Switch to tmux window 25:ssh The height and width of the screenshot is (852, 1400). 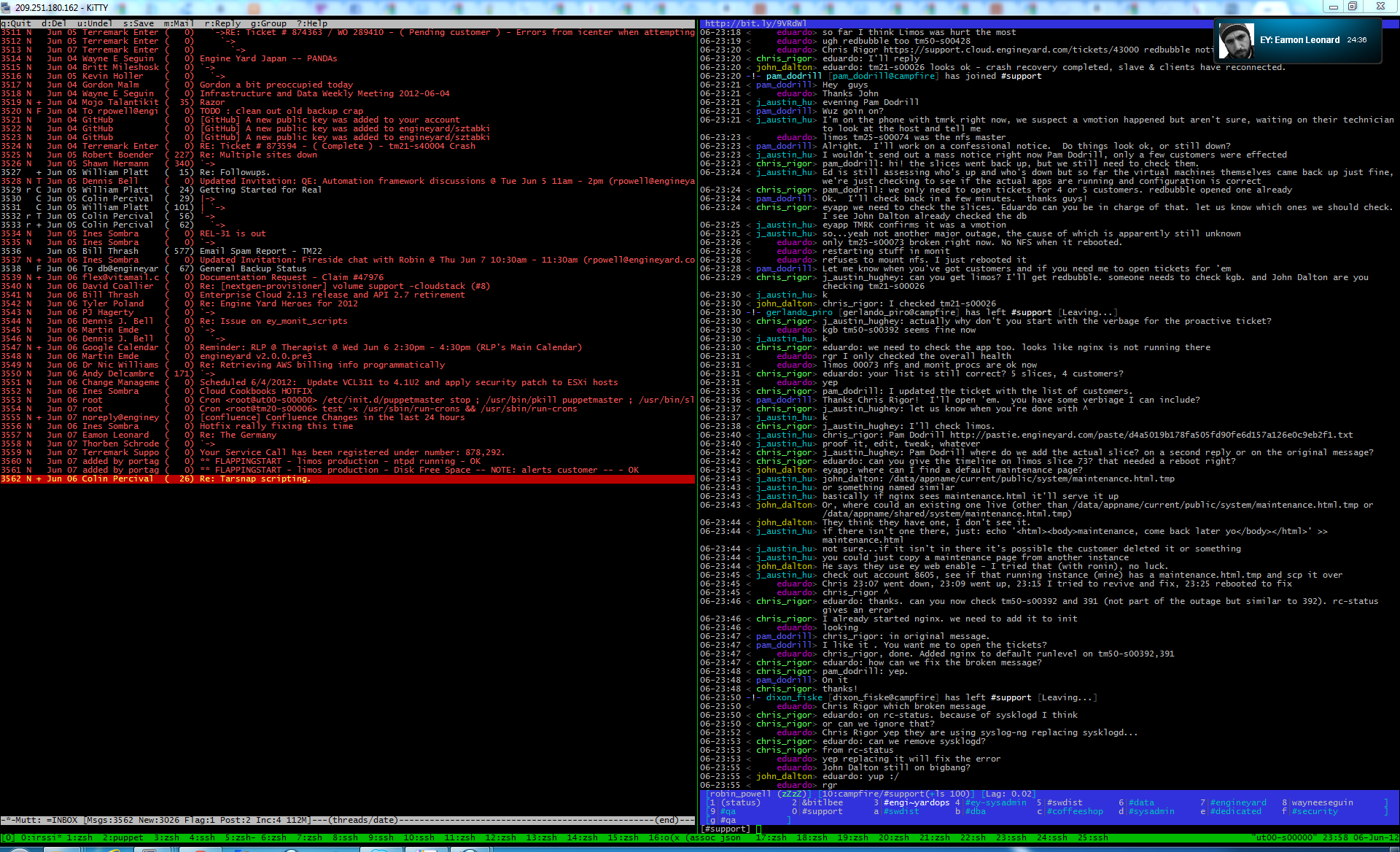(1092, 837)
